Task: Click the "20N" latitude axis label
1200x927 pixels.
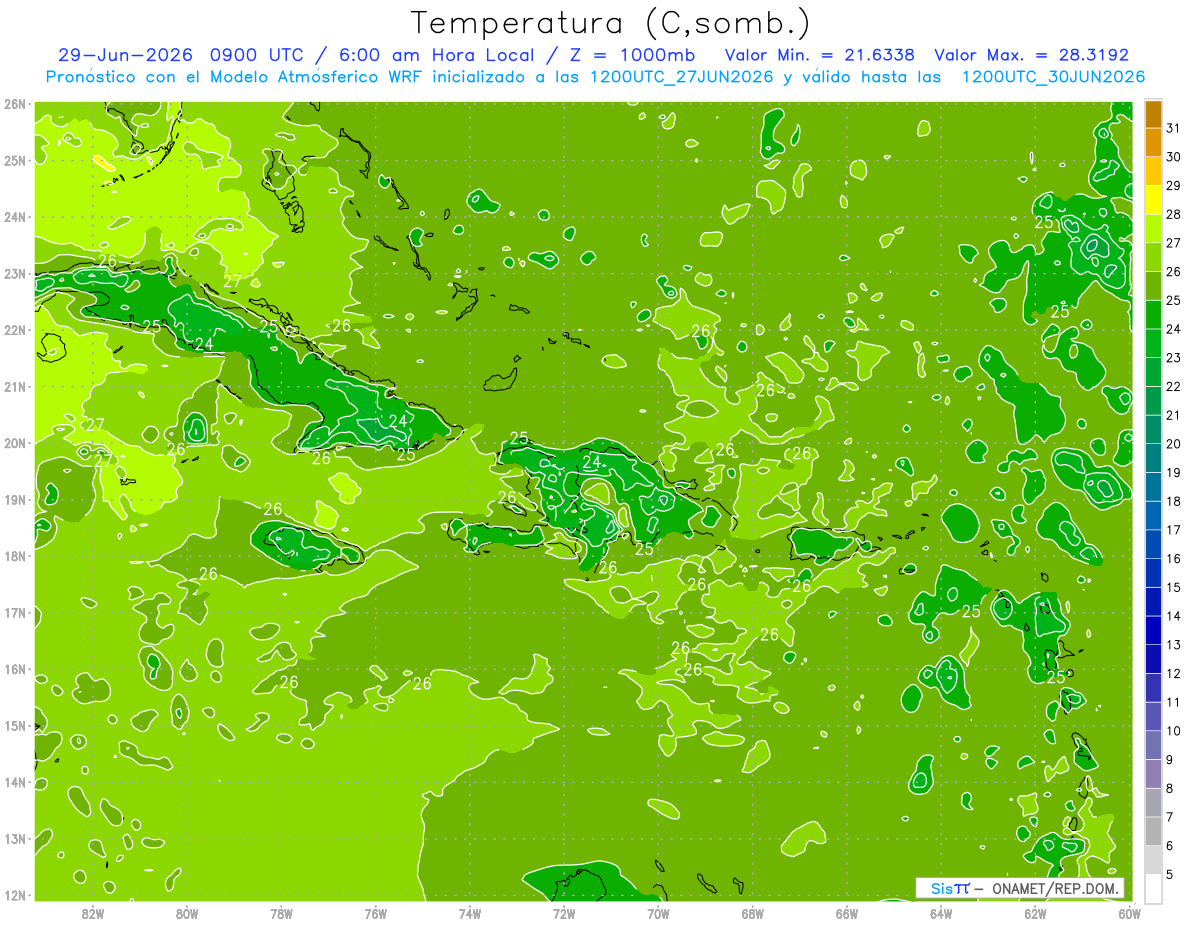Action: (x=14, y=443)
